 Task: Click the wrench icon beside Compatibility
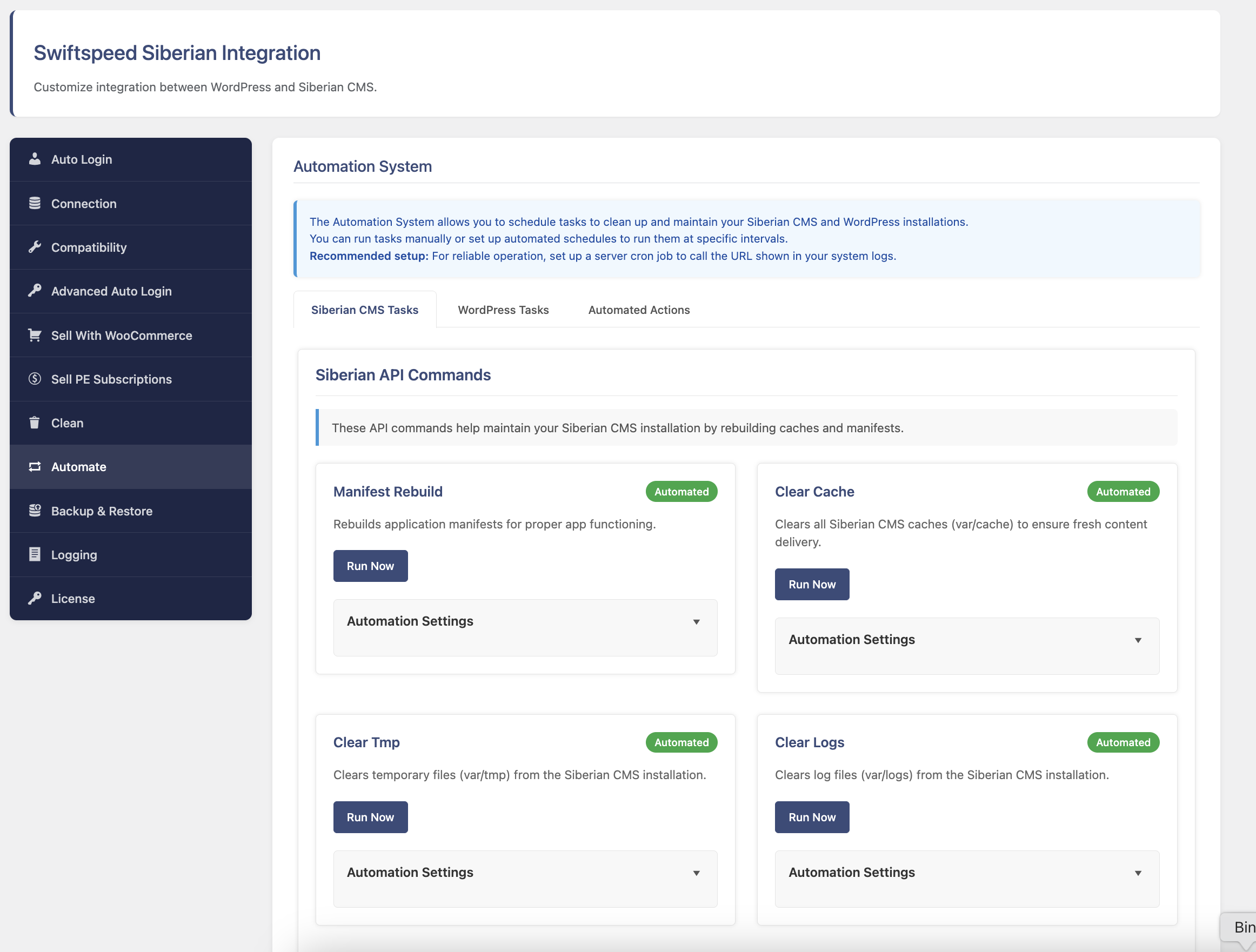[35, 247]
